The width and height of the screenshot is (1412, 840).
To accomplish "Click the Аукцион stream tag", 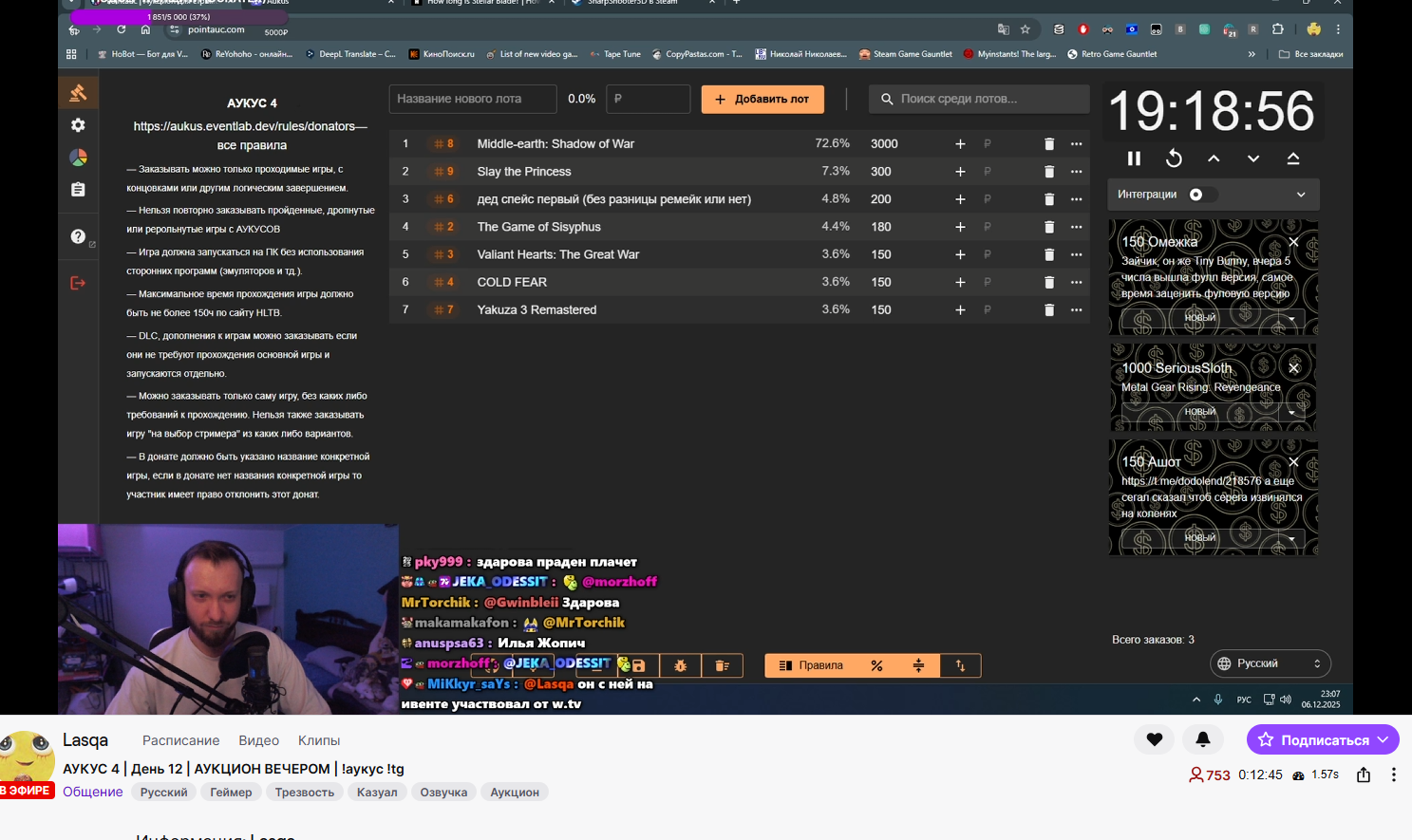I will click(515, 793).
